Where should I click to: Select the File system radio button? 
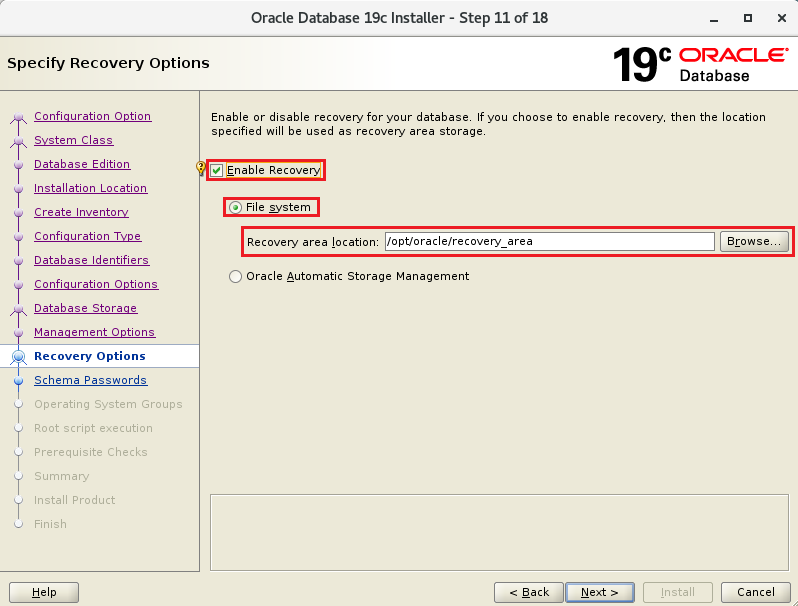pos(235,208)
